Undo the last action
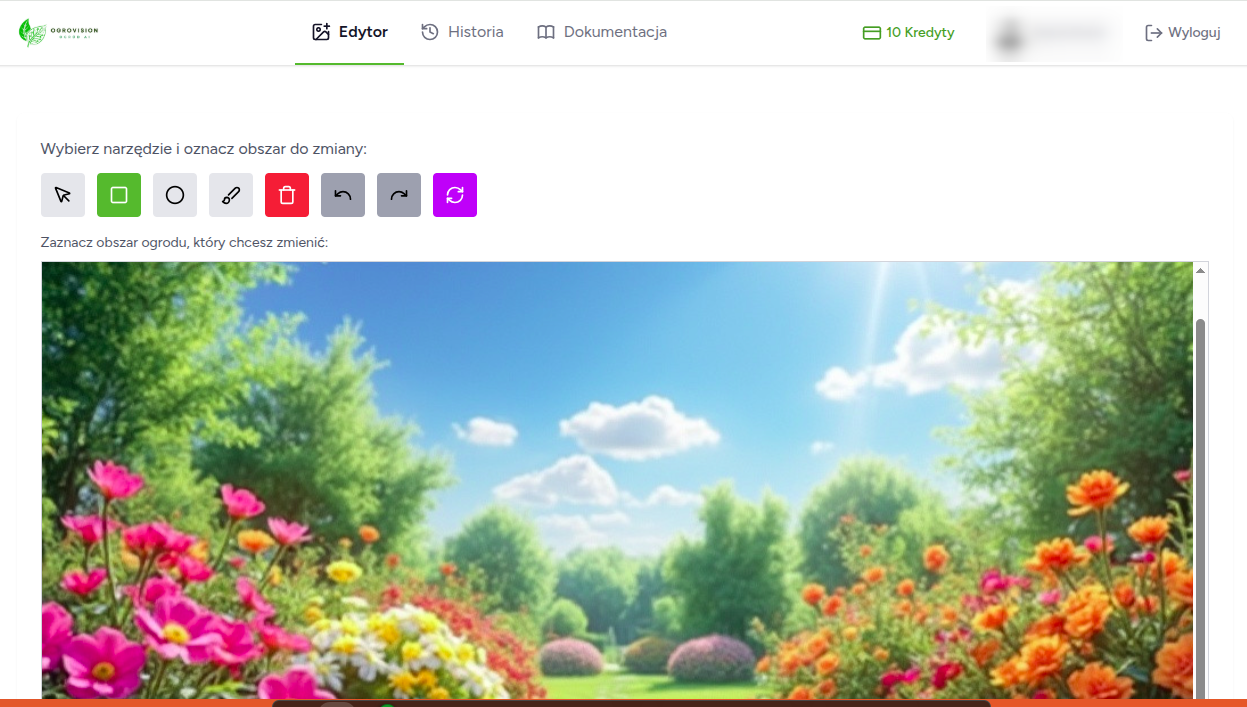This screenshot has height=707, width=1247. pos(343,195)
